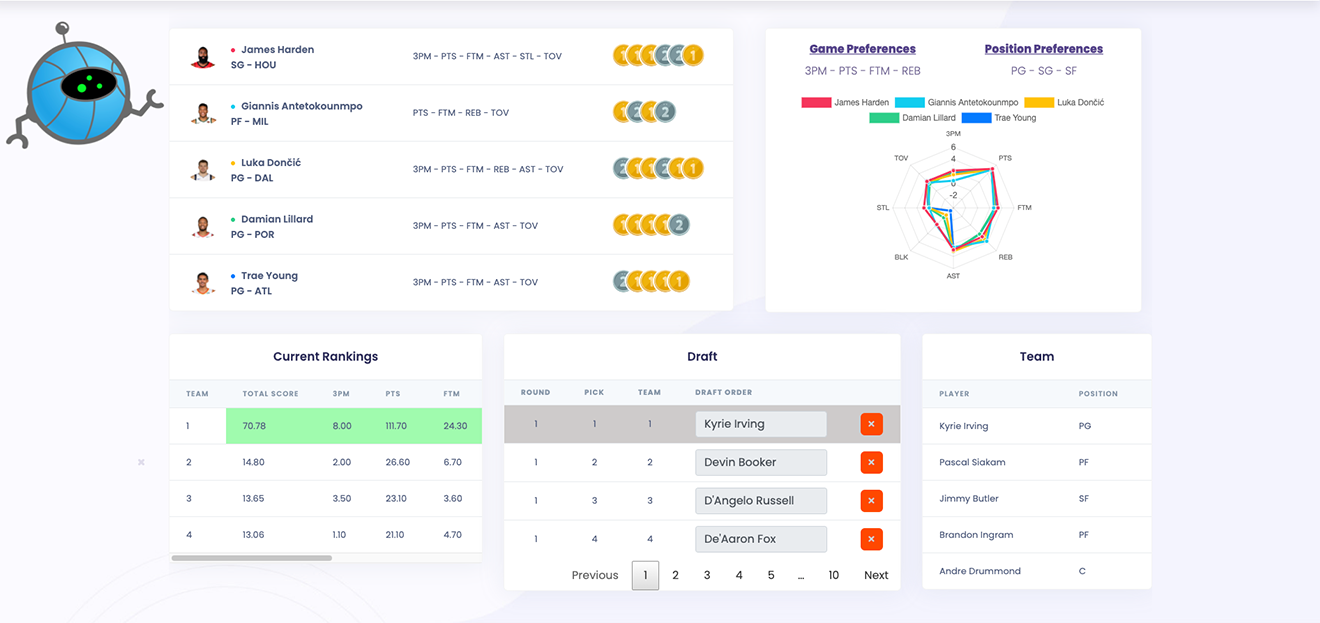Screen dimensions: 1320x623
Task: Jump to draft page 10
Action: pyautogui.click(x=833, y=575)
